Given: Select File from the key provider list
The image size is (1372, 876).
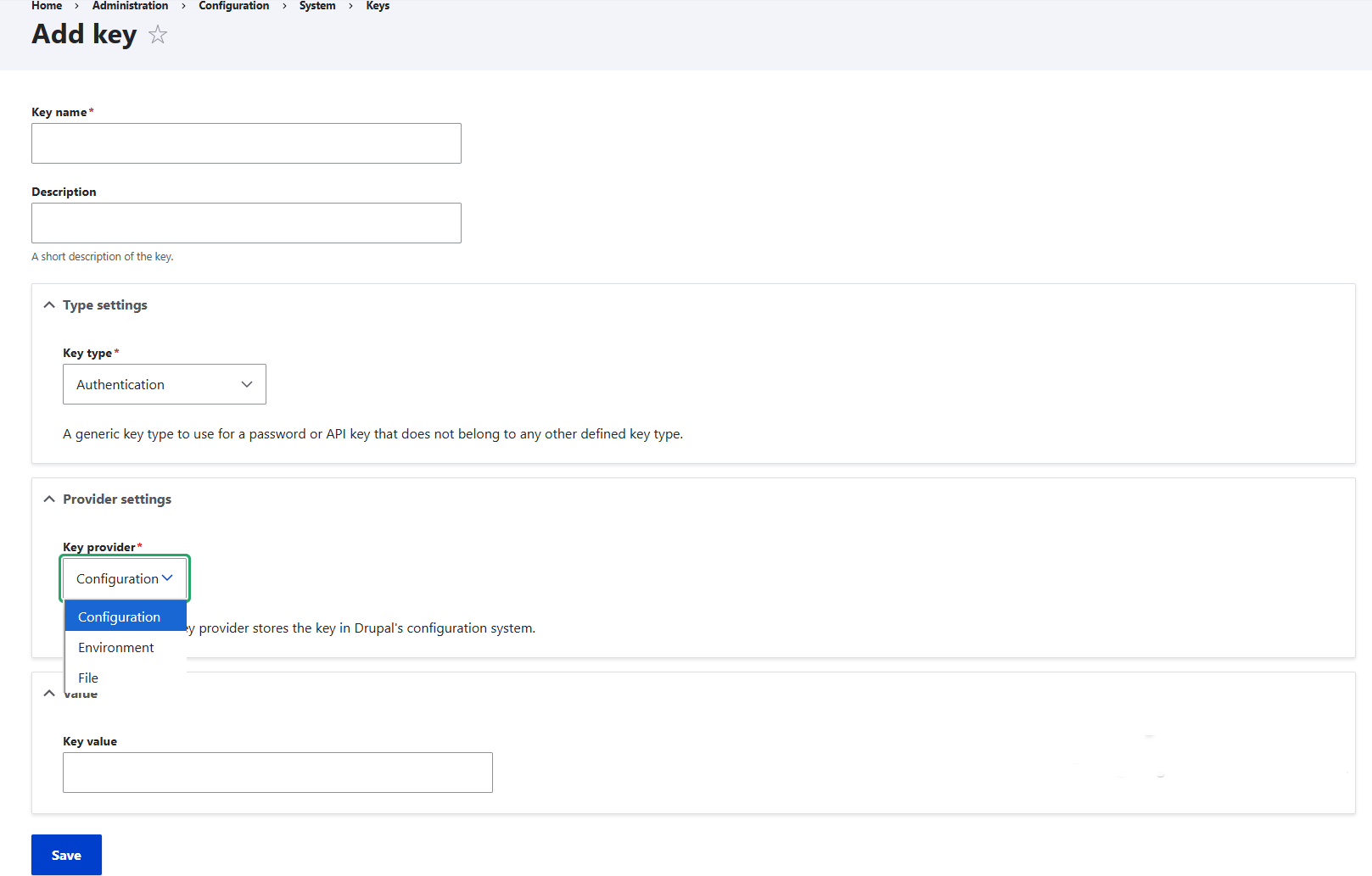Looking at the screenshot, I should coord(87,678).
